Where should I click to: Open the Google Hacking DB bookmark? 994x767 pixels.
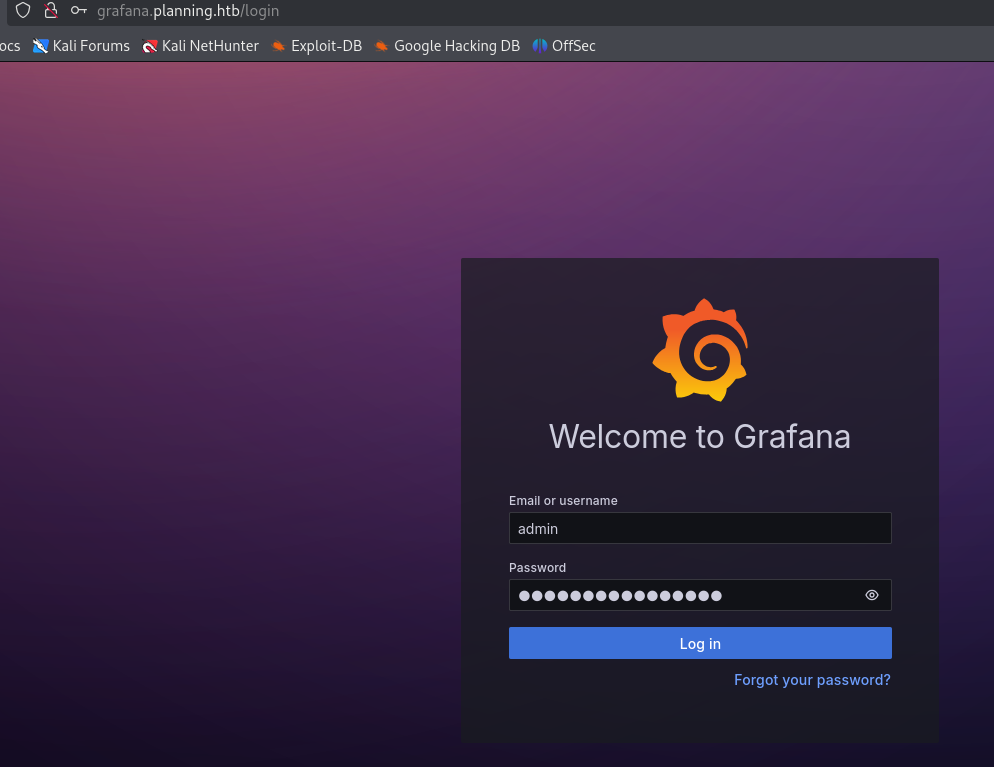point(456,46)
